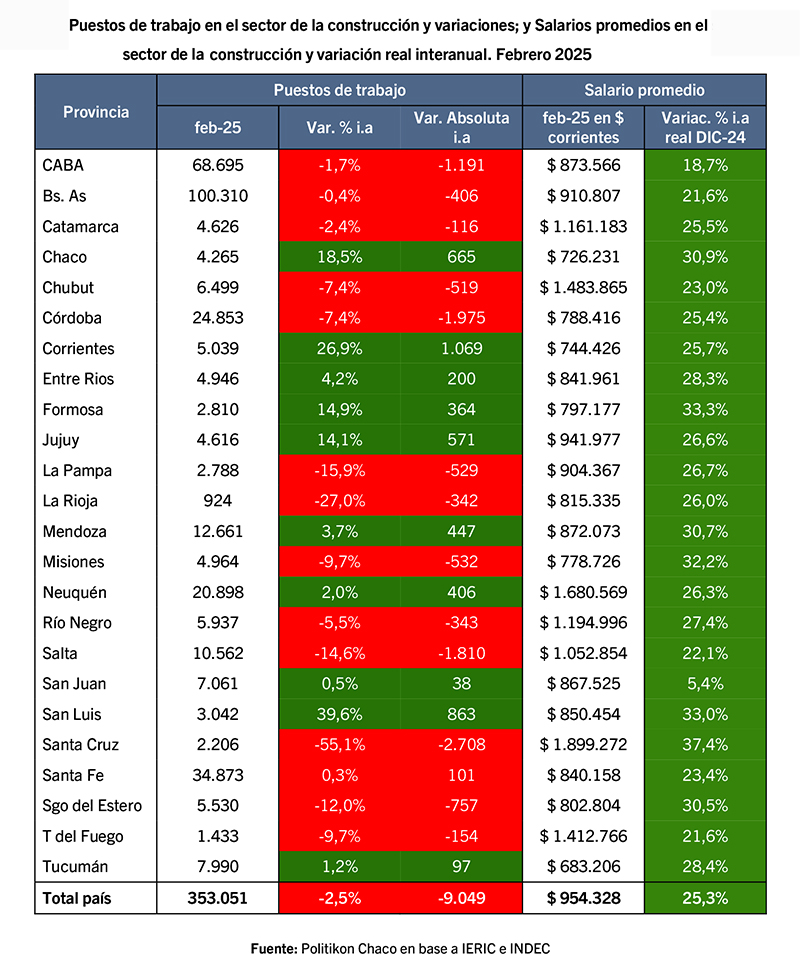This screenshot has width=800, height=974.
Task: Select the CABA province row label
Action: tap(61, 165)
